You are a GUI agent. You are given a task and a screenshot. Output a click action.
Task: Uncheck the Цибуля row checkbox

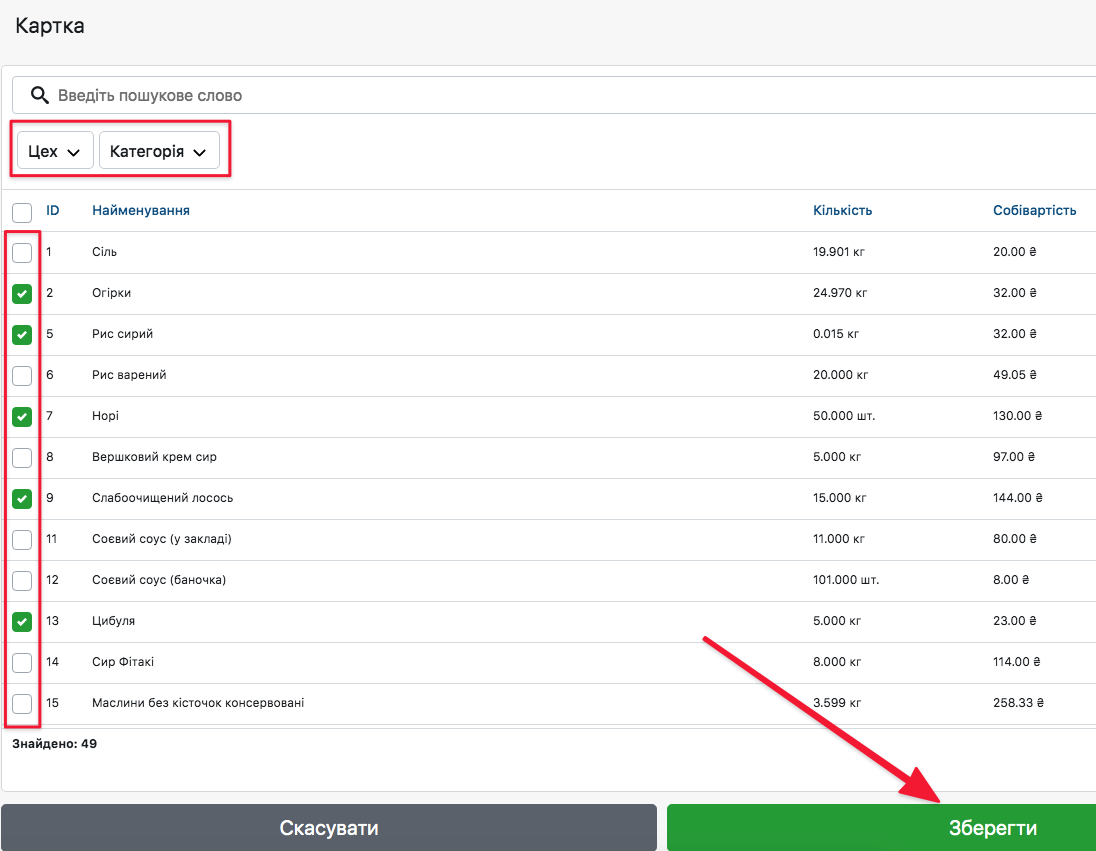pos(22,622)
